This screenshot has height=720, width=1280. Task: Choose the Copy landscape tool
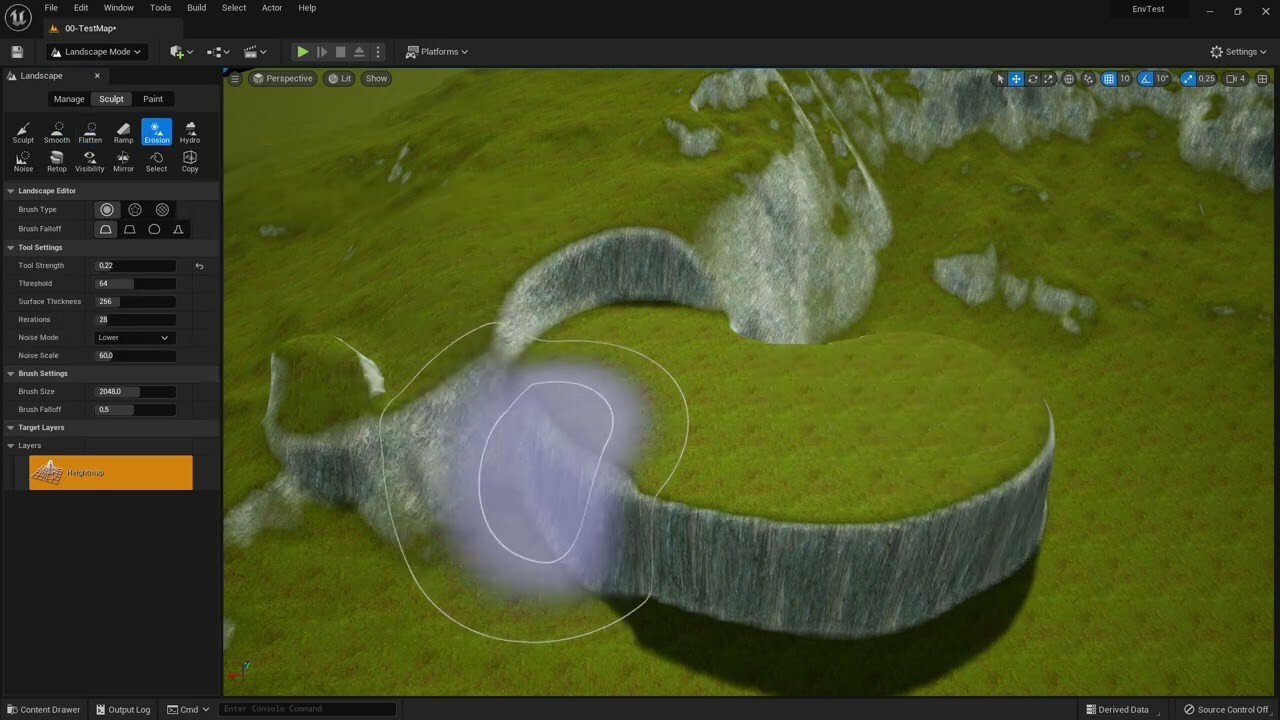tap(189, 160)
